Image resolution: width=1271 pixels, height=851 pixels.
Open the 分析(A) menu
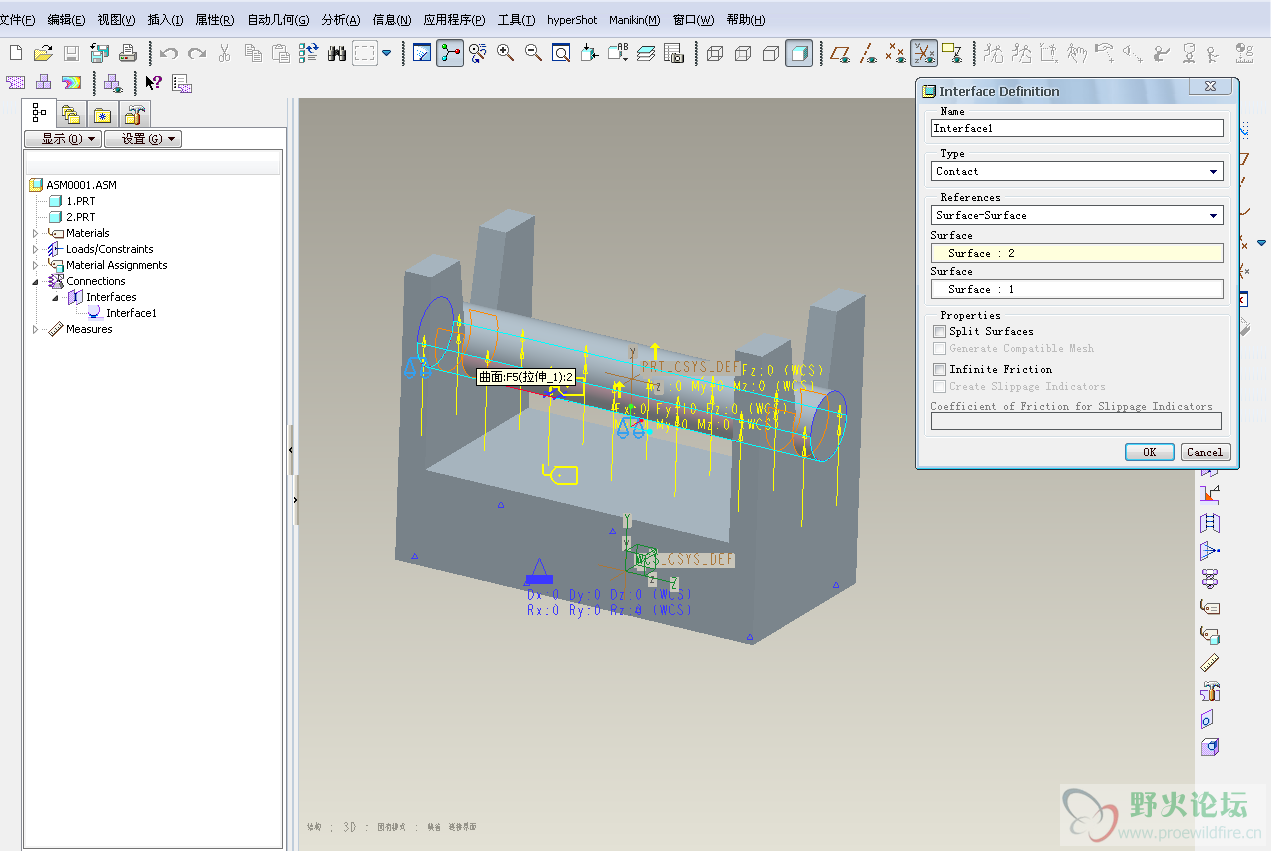(x=340, y=20)
